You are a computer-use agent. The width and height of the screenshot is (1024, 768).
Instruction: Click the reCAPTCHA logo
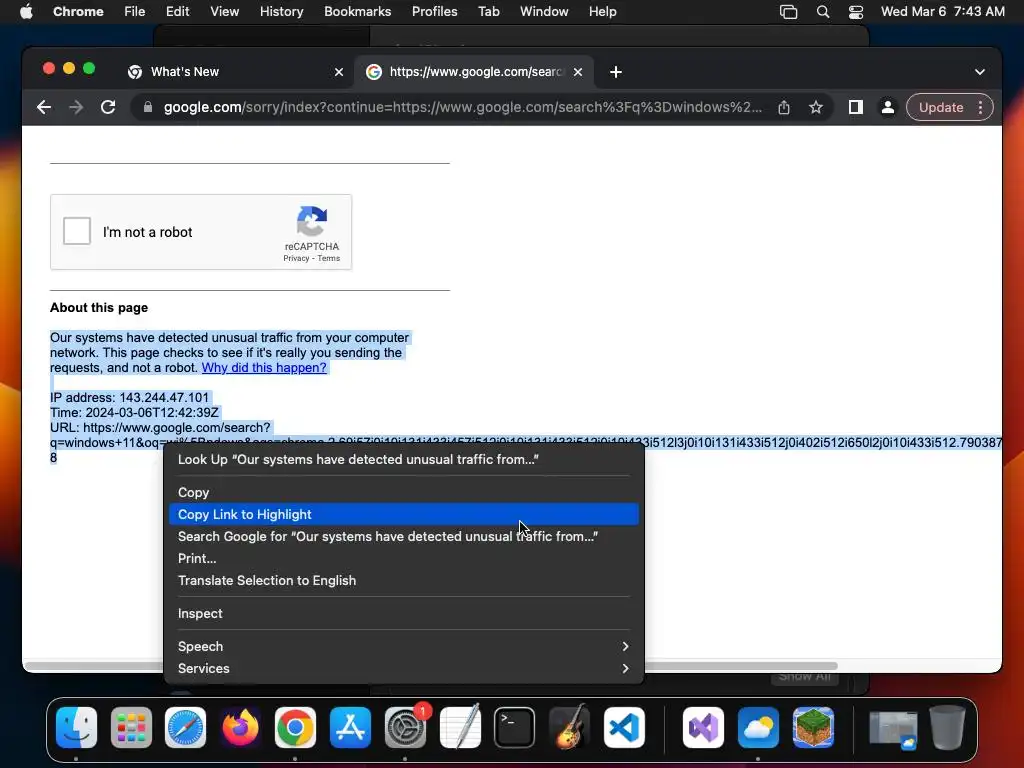[312, 221]
